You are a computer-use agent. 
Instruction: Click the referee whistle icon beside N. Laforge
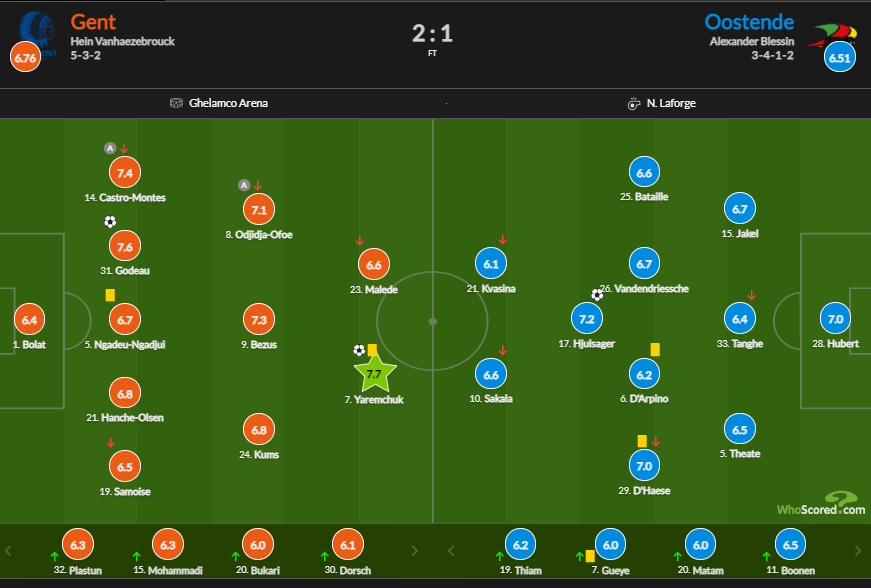pos(633,103)
